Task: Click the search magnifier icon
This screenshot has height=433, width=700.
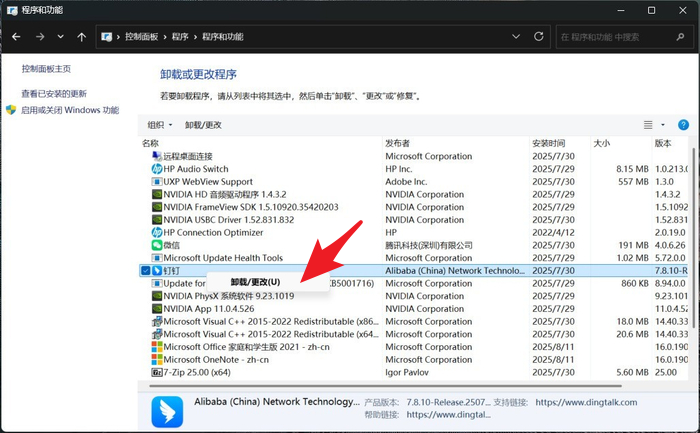Action: pyautogui.click(x=680, y=37)
